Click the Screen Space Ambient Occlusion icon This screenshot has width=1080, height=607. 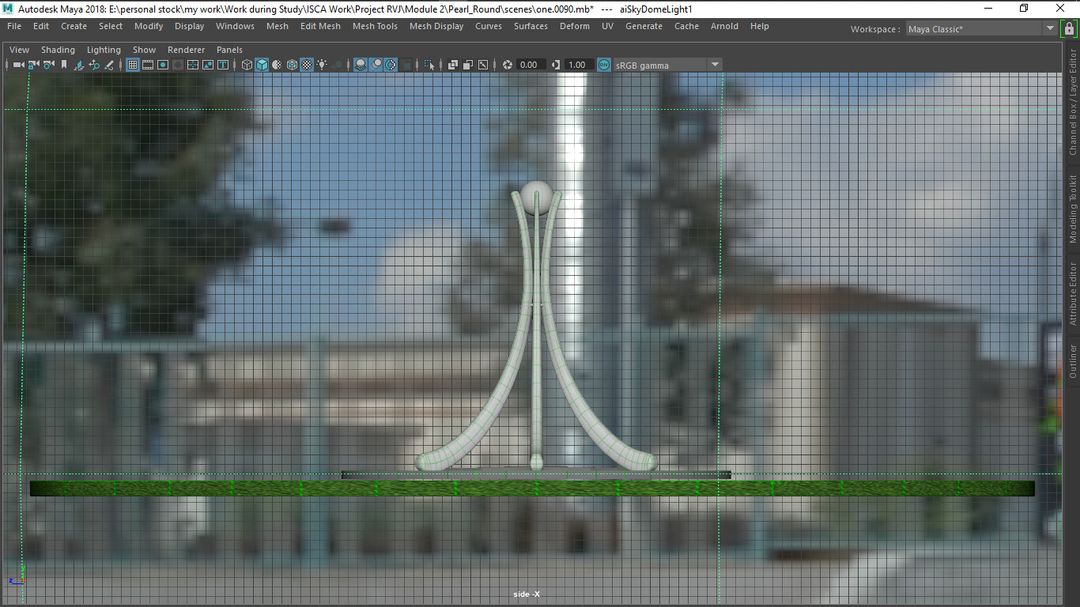(360, 65)
